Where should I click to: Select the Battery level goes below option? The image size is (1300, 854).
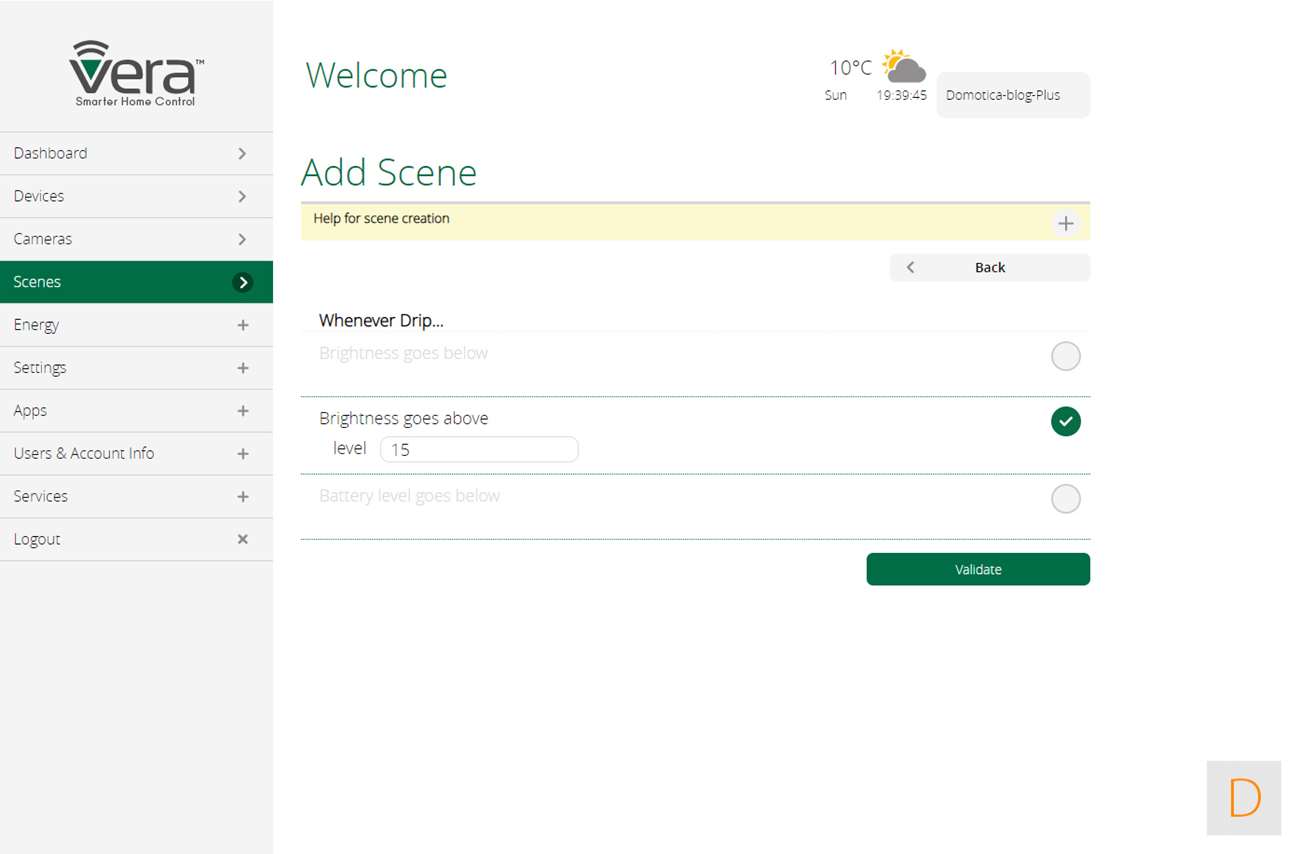click(1065, 499)
